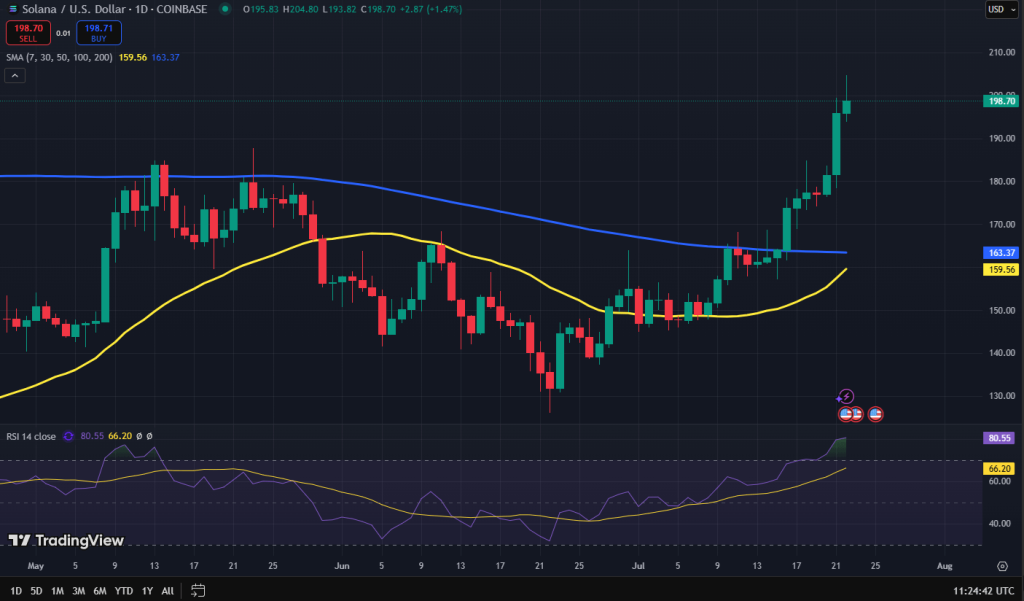
Task: Open timezone menu showing 11:24:42 UTC
Action: pos(984,591)
